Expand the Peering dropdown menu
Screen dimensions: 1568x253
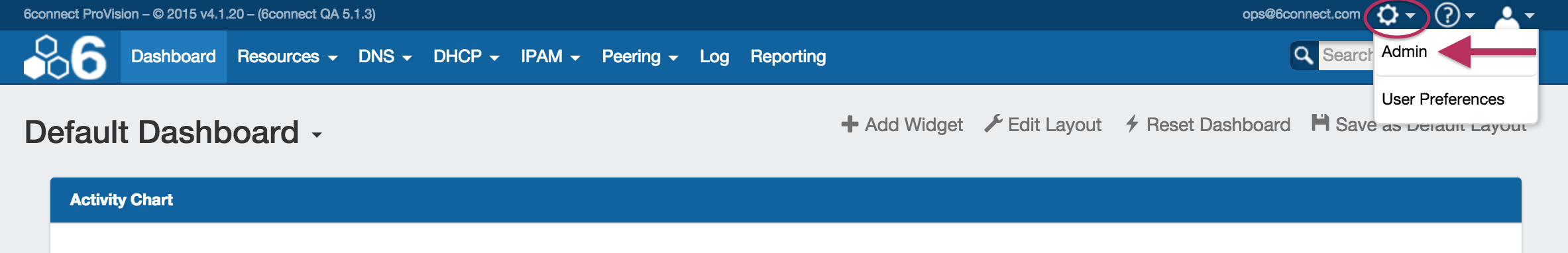point(640,57)
